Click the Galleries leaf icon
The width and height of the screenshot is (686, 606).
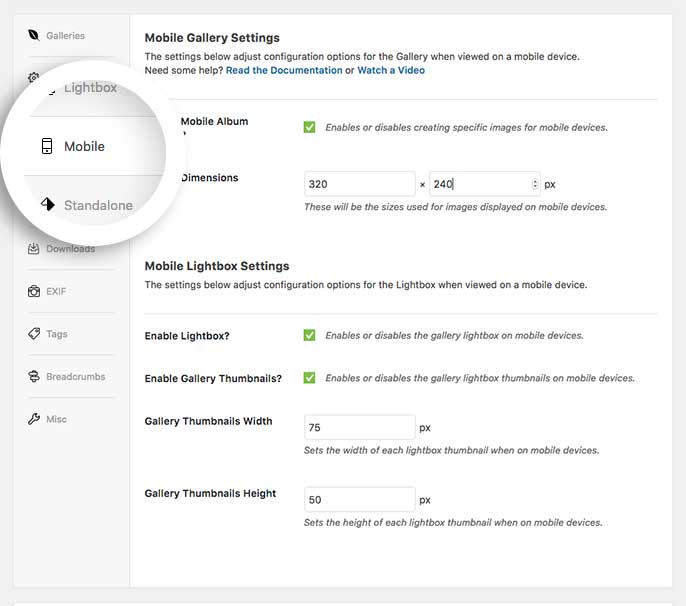coord(34,35)
